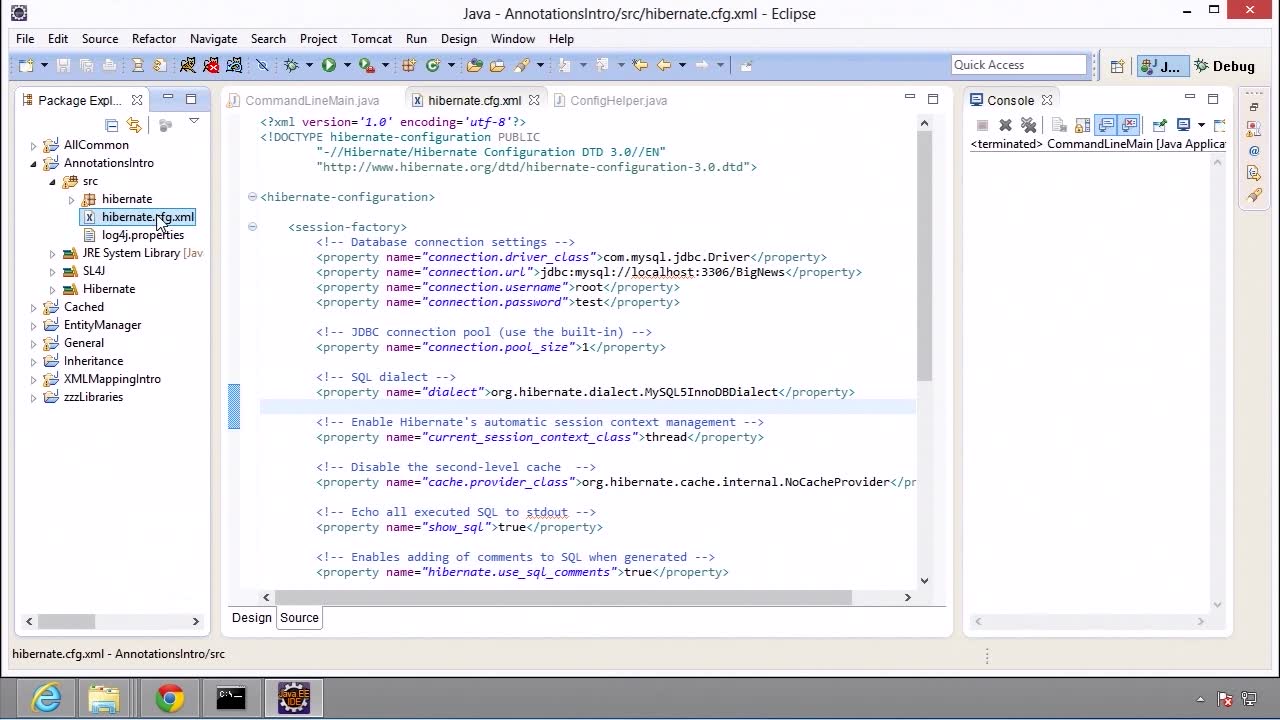Click the Open Task folder icon
This screenshot has width=1280, height=720.
pyautogui.click(x=498, y=65)
